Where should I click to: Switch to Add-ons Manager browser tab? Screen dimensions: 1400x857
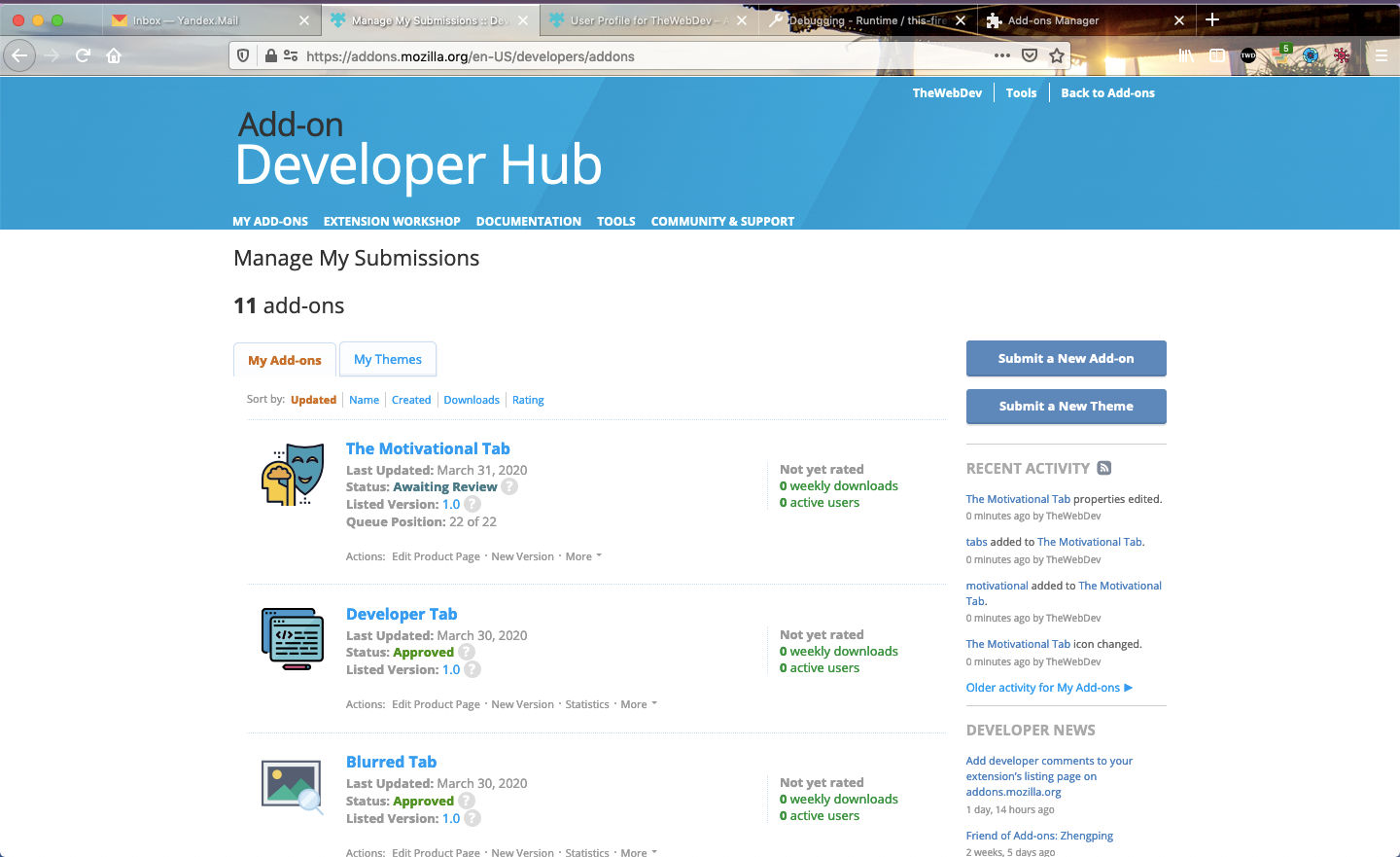click(1084, 20)
